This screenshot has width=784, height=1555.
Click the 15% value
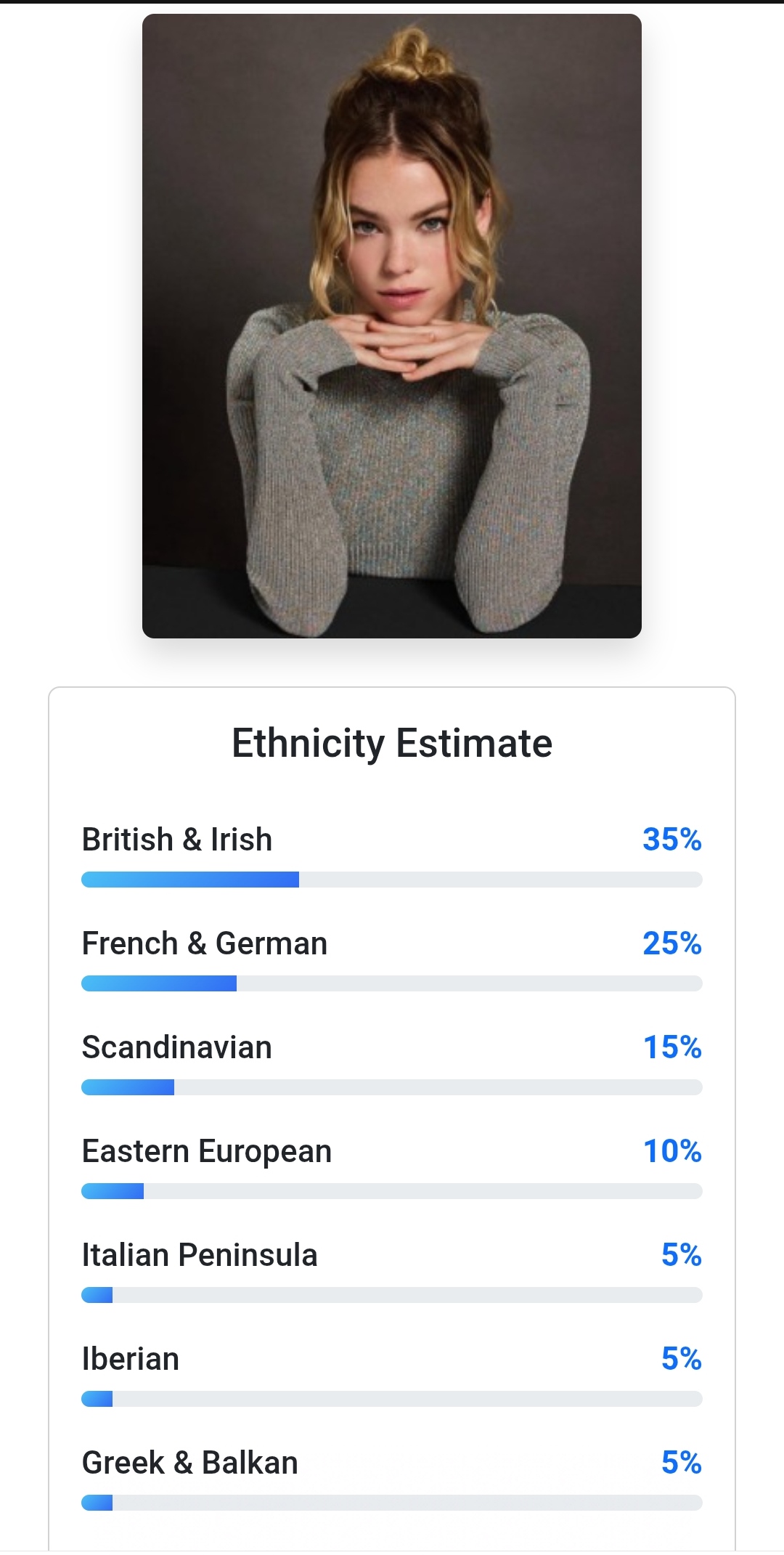click(671, 1047)
